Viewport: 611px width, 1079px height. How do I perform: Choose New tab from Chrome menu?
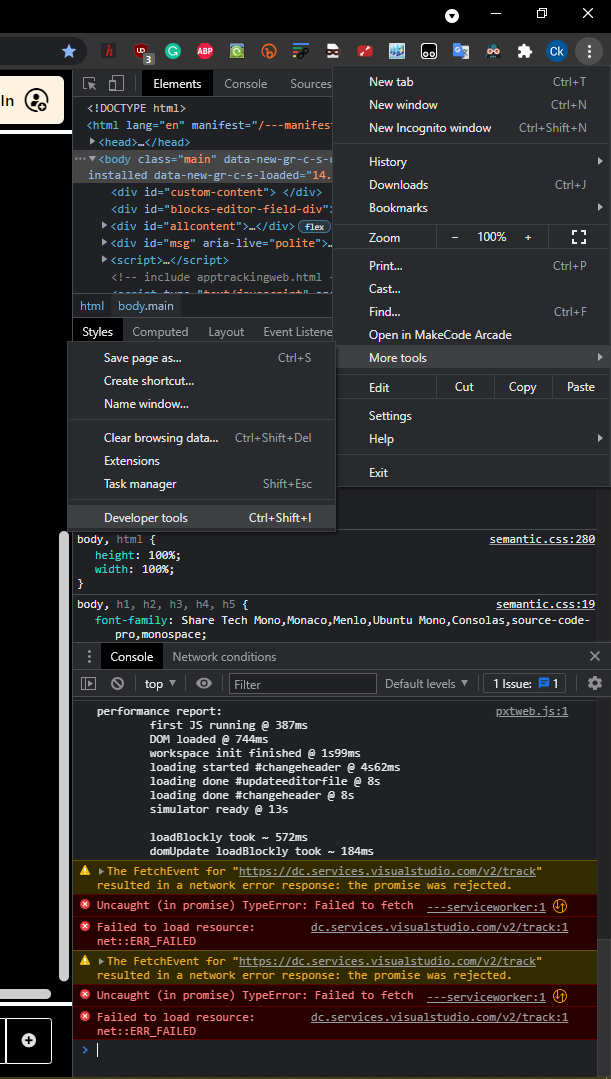[471, 82]
